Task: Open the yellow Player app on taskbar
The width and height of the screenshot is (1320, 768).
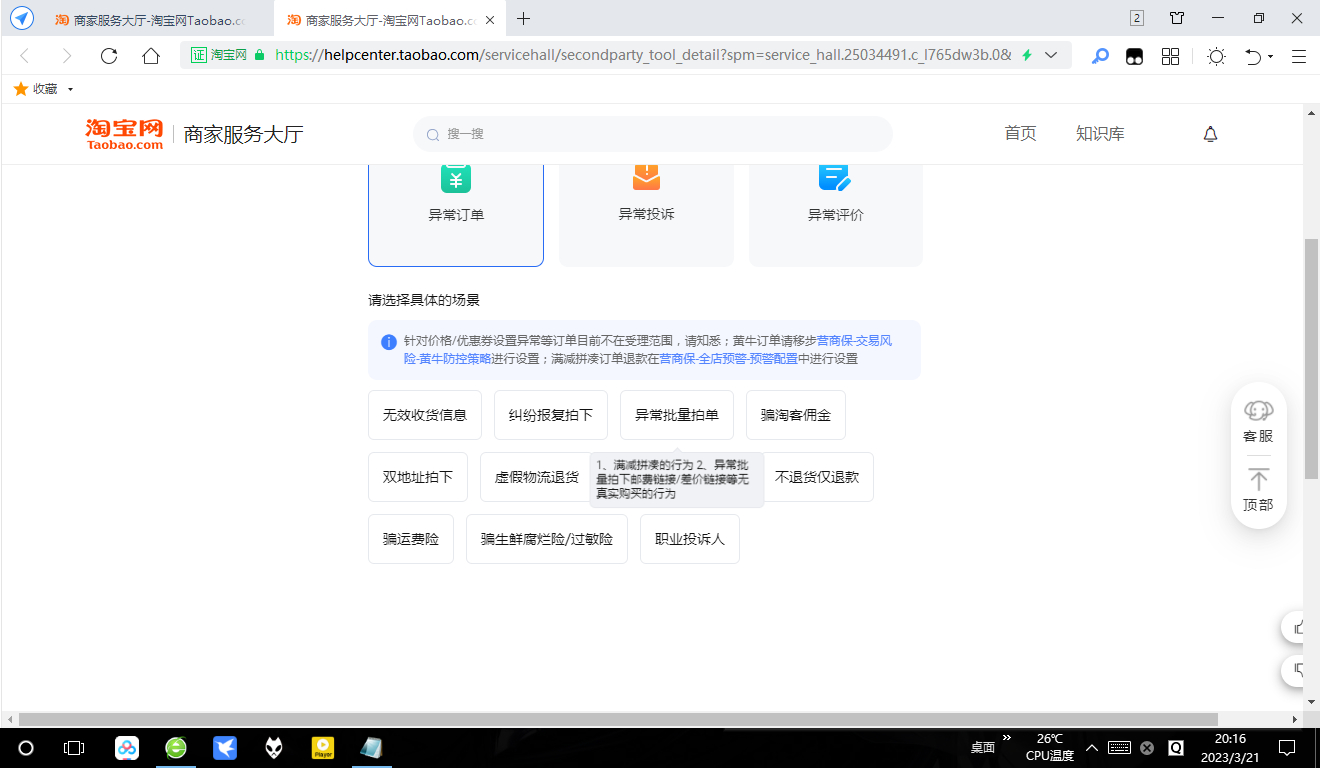Action: pos(323,748)
